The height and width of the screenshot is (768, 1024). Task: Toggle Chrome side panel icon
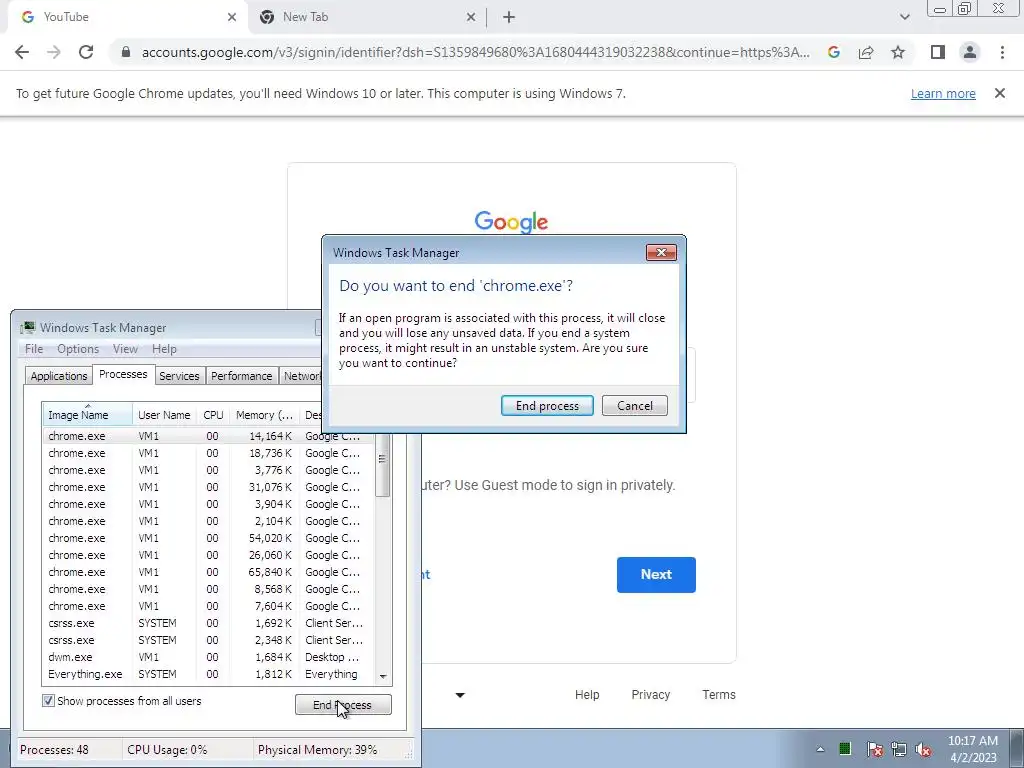click(938, 52)
